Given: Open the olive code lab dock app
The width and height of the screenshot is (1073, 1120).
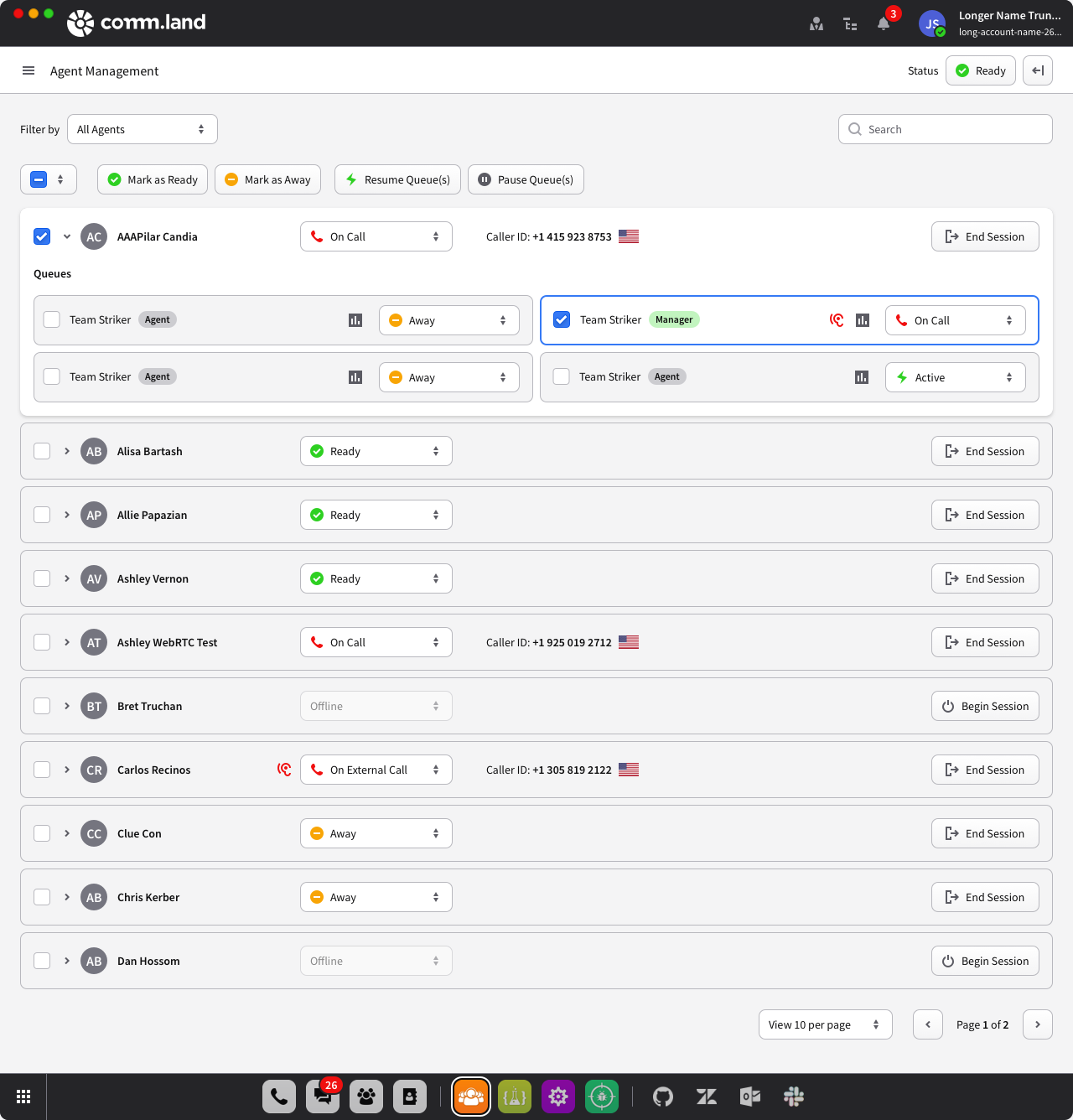Looking at the screenshot, I should point(515,1097).
